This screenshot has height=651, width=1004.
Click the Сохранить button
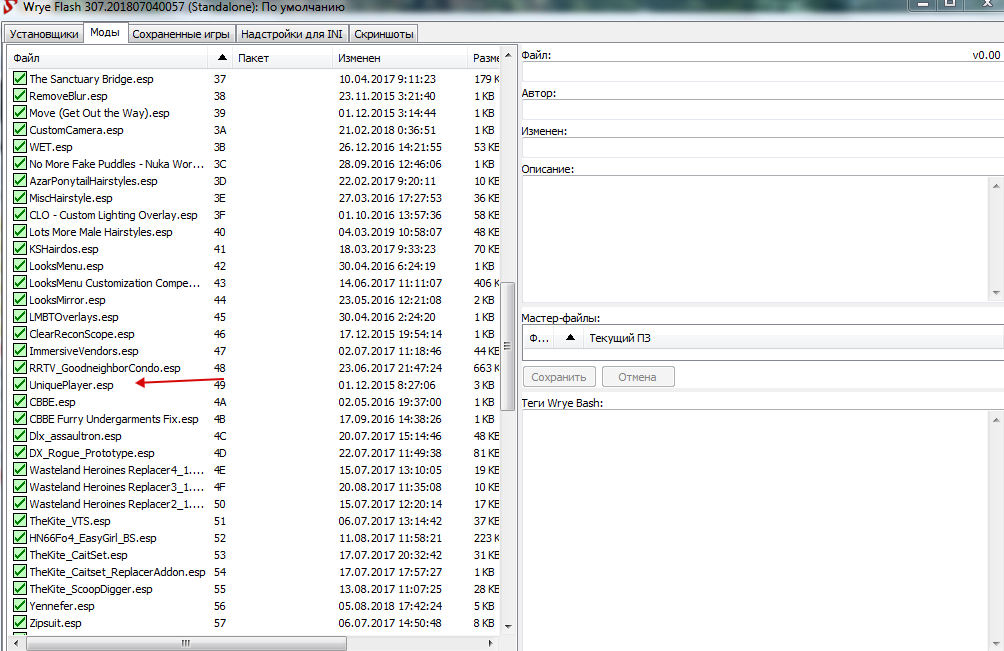(x=559, y=377)
